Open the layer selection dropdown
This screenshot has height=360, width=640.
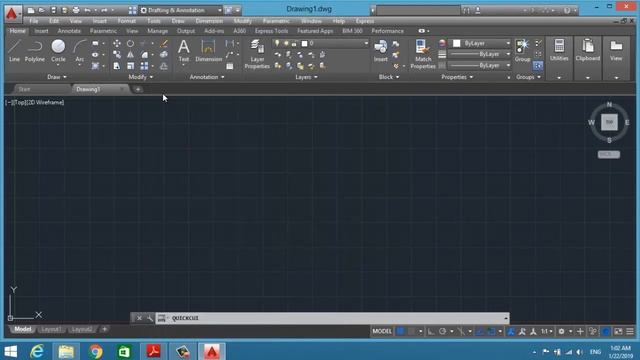320,43
